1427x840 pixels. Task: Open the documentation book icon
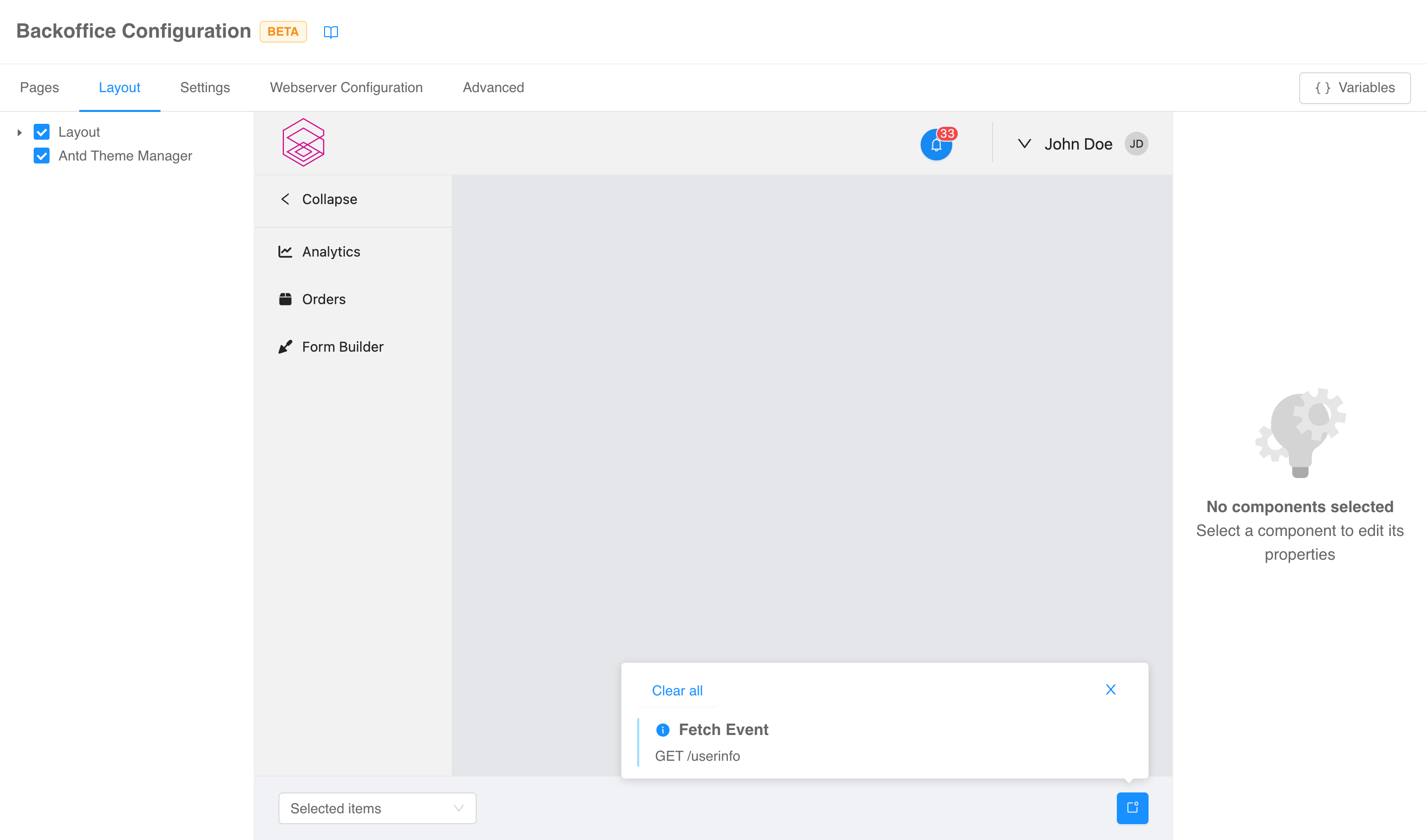click(x=331, y=32)
